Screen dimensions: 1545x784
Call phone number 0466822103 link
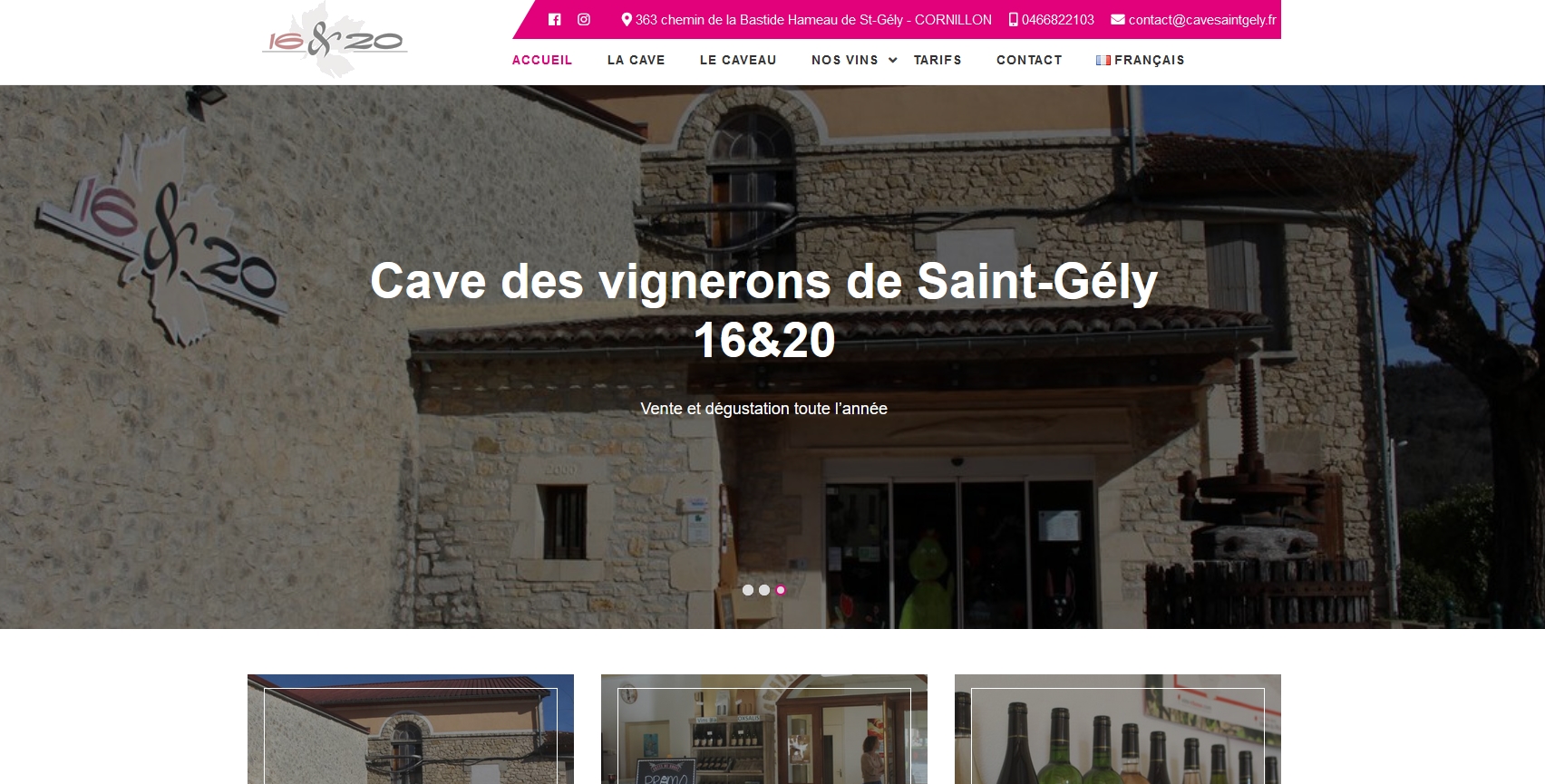click(1058, 19)
